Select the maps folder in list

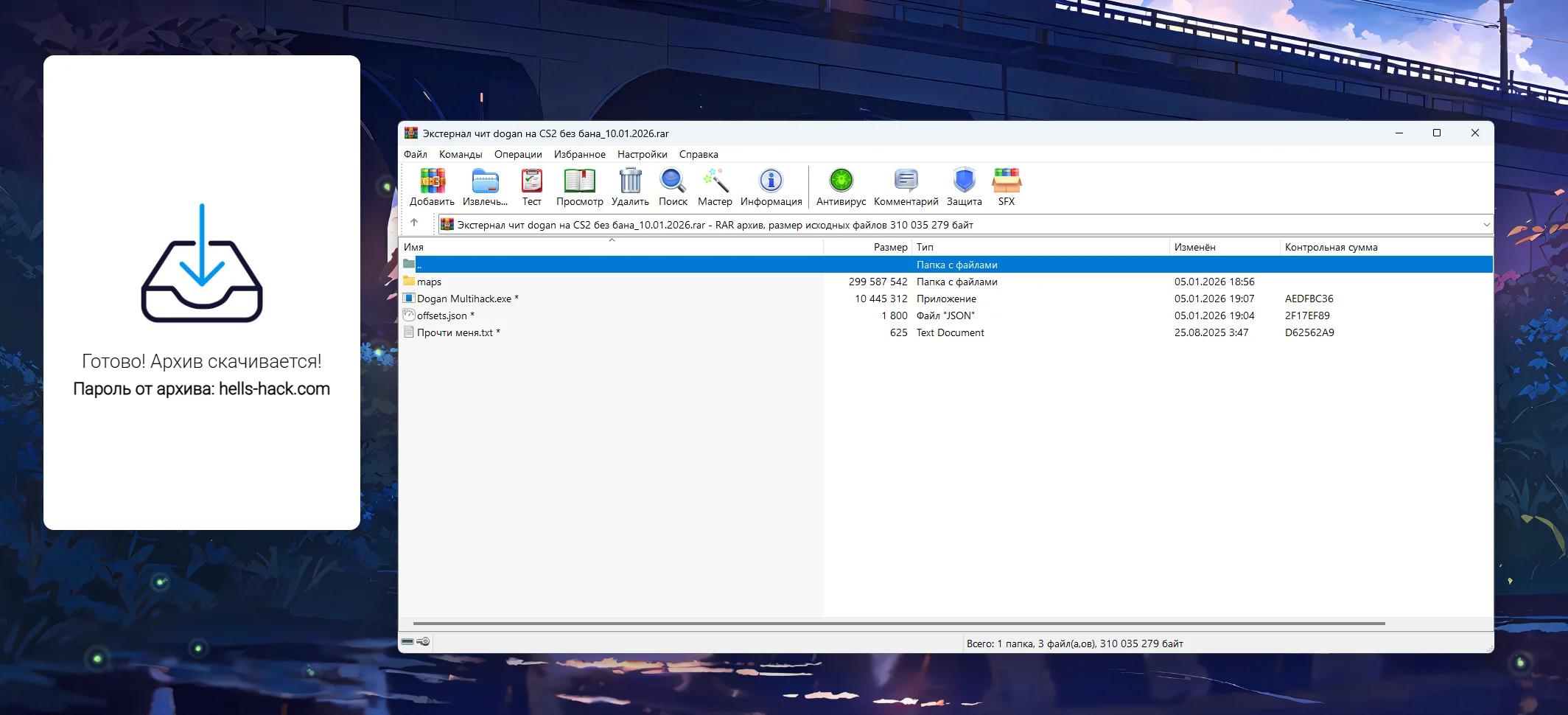pyautogui.click(x=429, y=282)
